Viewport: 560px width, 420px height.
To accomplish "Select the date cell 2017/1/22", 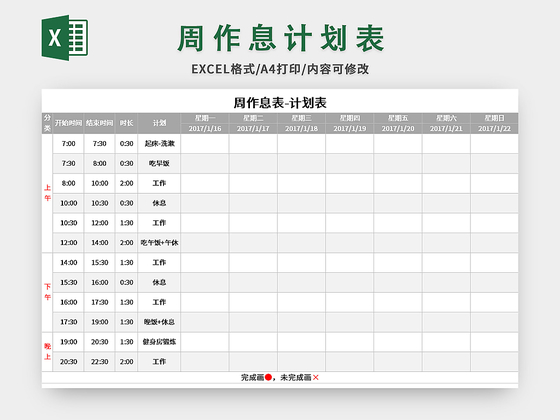I will coord(494,129).
